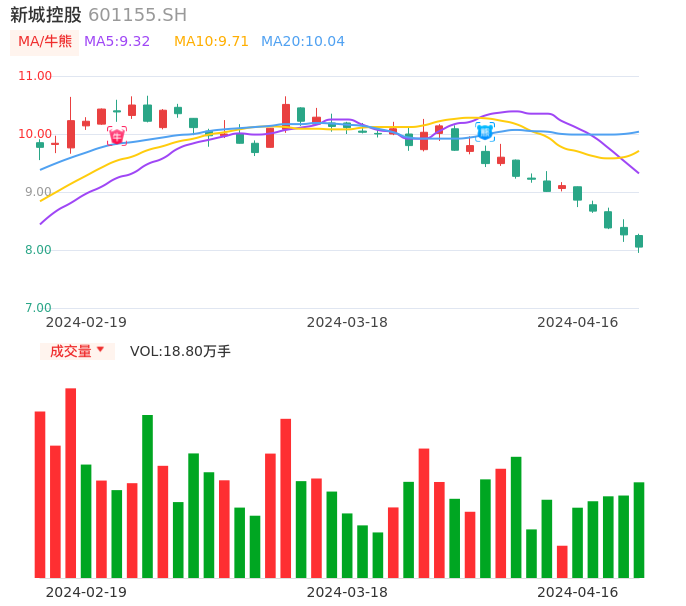Screen dimensions: 686x606
Task: Click the MA10:9.71 legend label
Action: pyautogui.click(x=211, y=42)
